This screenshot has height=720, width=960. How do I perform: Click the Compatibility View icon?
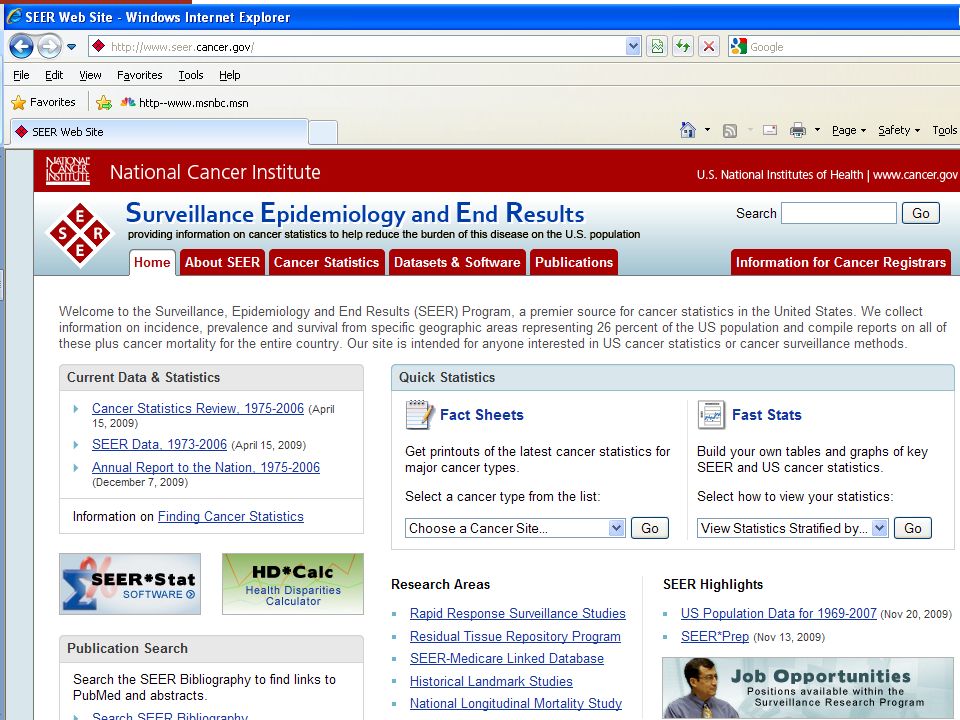pyautogui.click(x=657, y=47)
